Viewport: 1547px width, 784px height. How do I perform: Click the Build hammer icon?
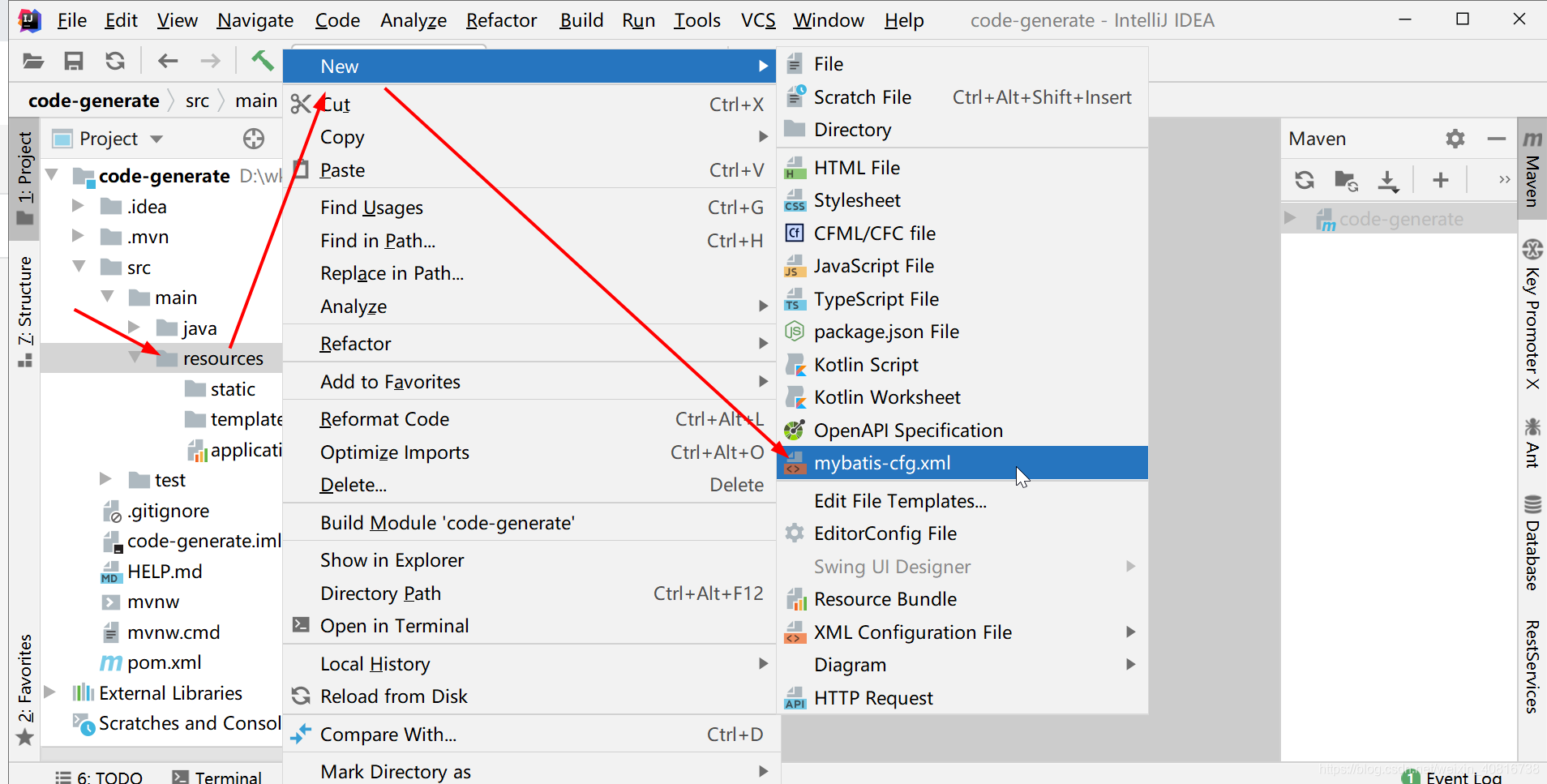tap(262, 61)
